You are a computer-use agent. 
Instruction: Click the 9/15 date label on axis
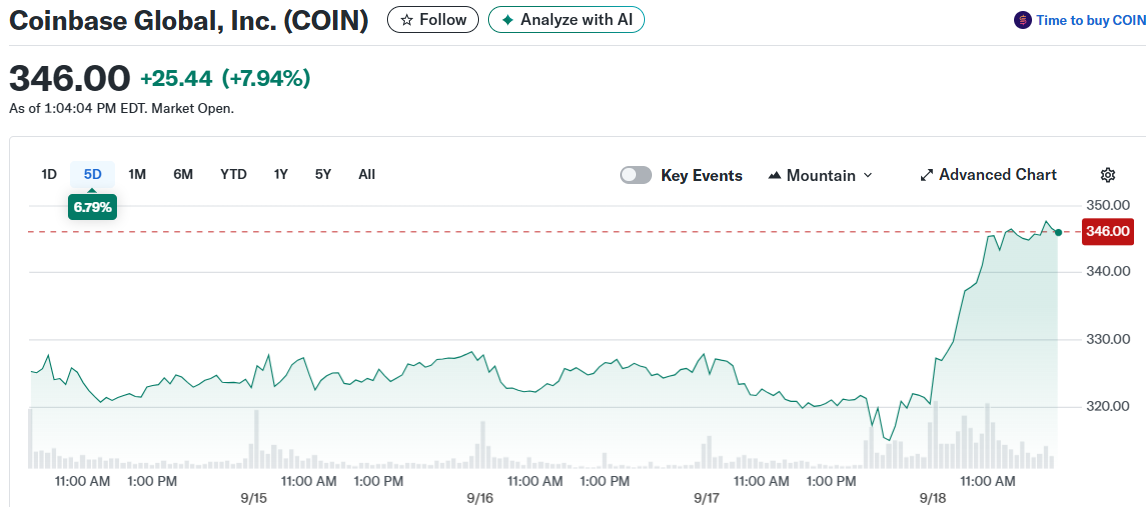[254, 498]
